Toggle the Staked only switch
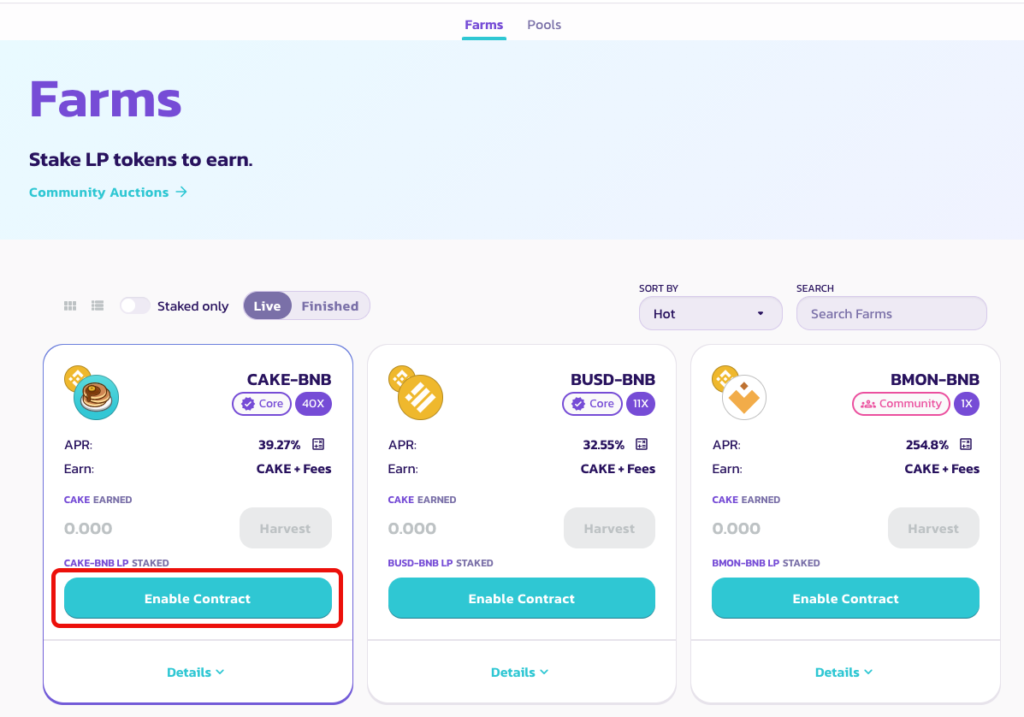 coord(135,306)
